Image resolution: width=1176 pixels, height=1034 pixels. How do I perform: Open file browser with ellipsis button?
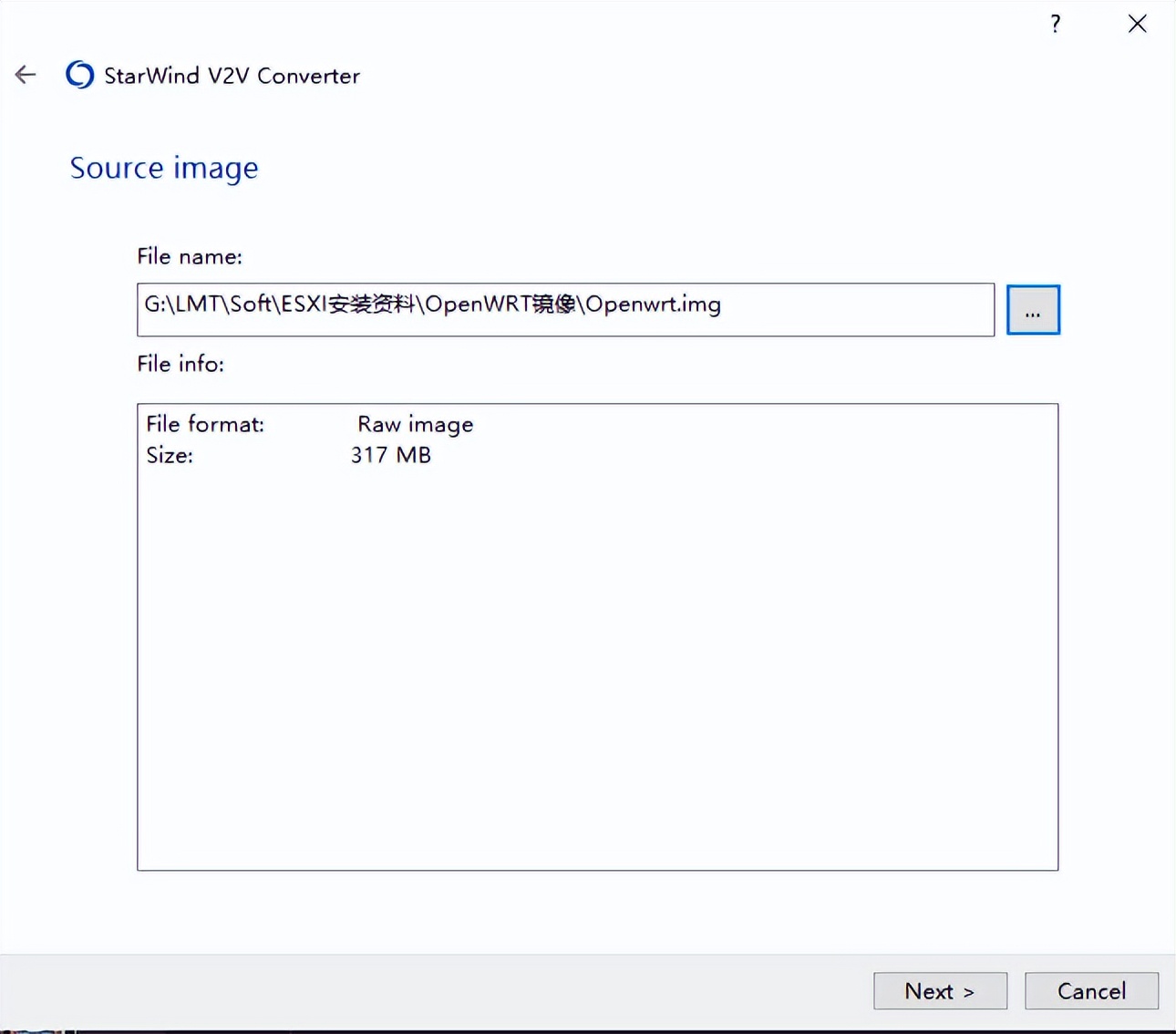coord(1032,310)
